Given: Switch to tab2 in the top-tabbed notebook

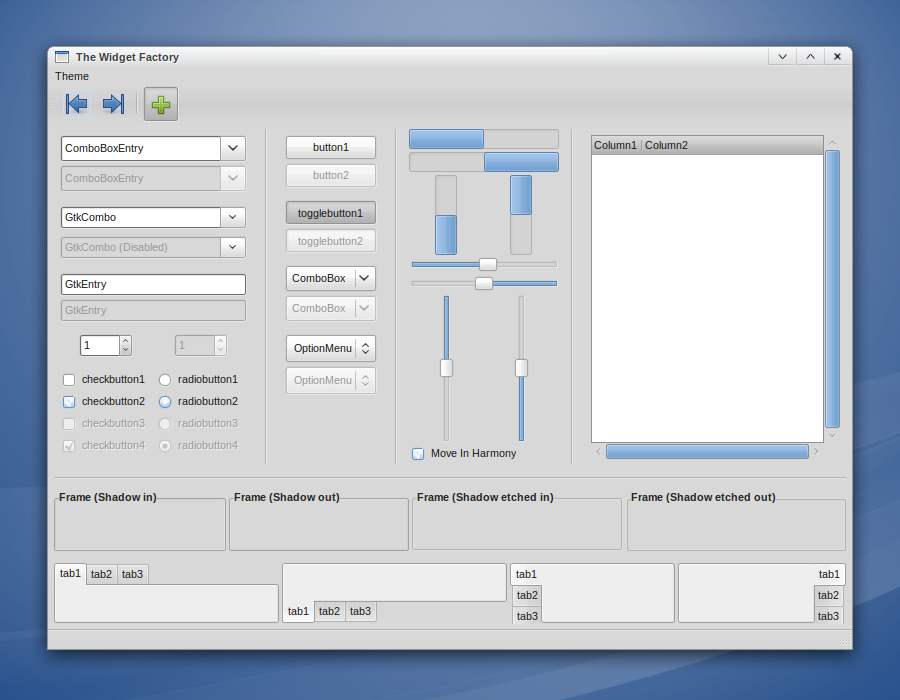Looking at the screenshot, I should pyautogui.click(x=102, y=574).
